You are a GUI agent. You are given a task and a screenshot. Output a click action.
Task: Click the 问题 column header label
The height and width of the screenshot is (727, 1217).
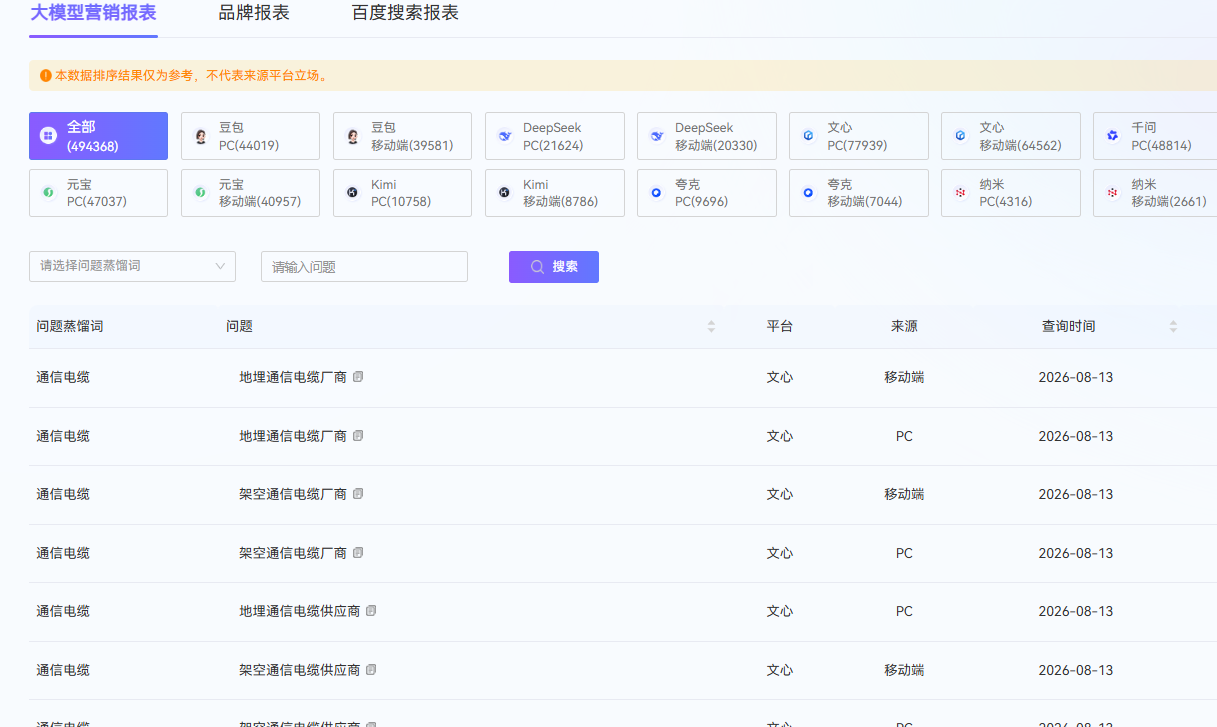(x=239, y=326)
